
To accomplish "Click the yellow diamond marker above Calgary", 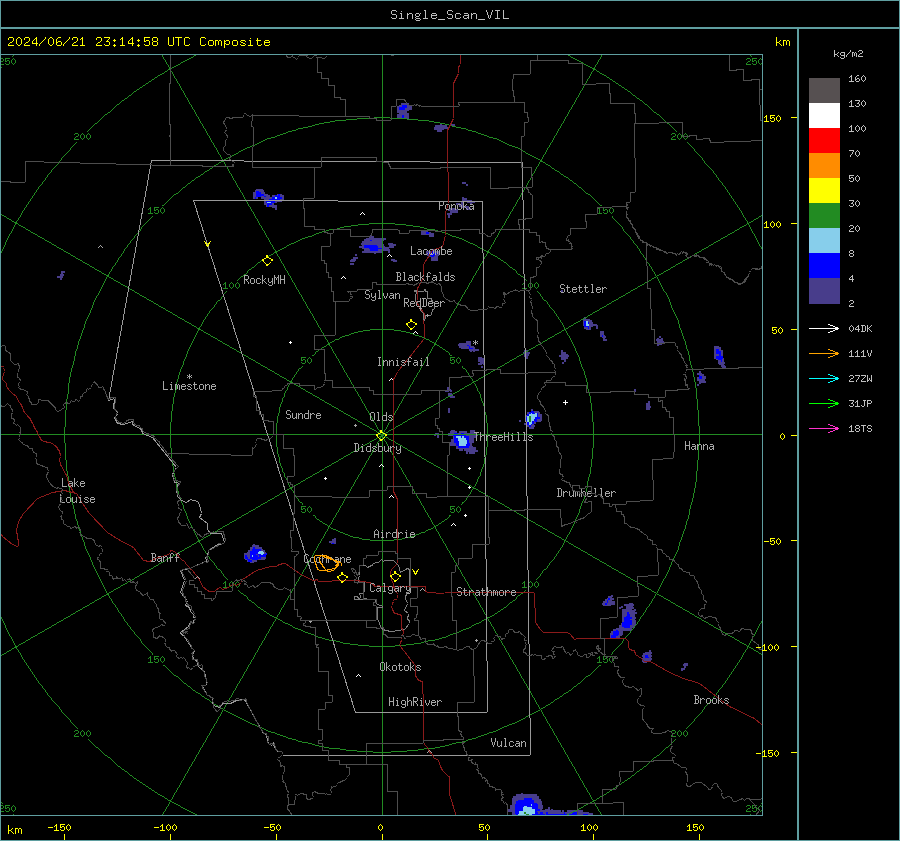I will (x=395, y=576).
